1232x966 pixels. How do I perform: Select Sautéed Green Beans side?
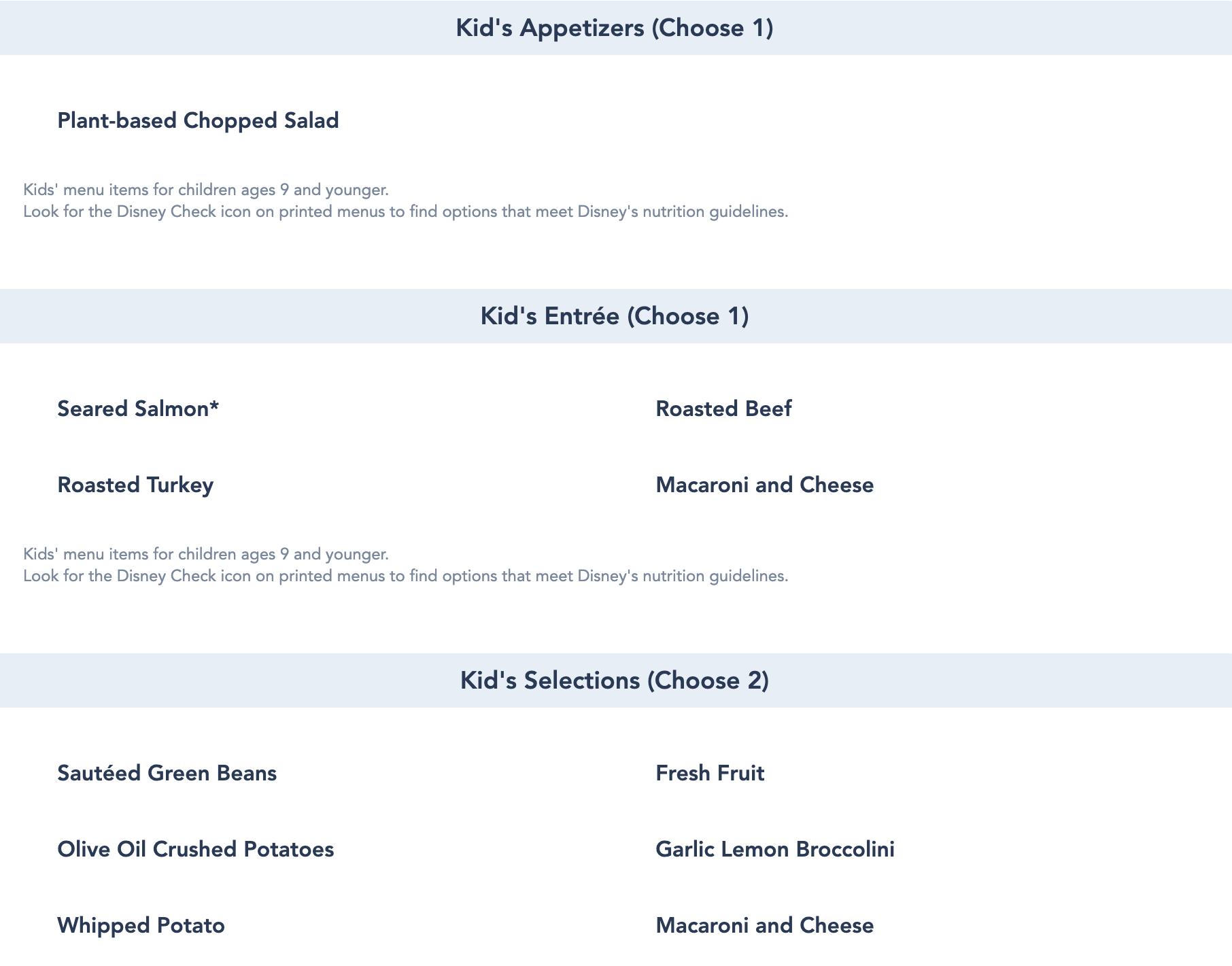click(167, 773)
